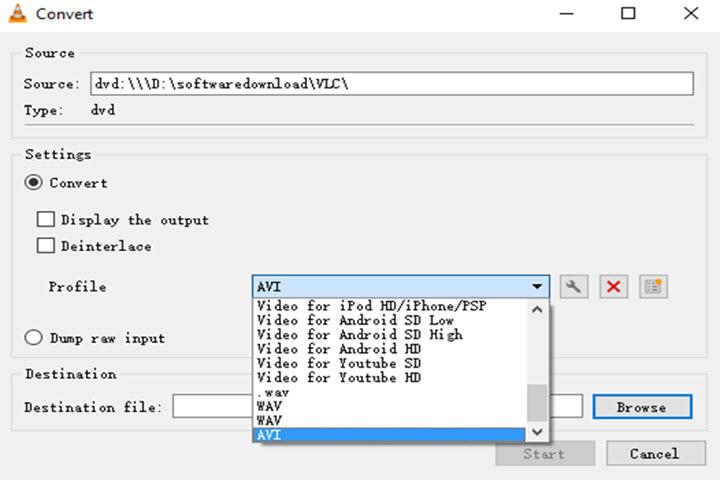Image resolution: width=720 pixels, height=480 pixels.
Task: Close the Convert dialog window
Action: [x=691, y=13]
